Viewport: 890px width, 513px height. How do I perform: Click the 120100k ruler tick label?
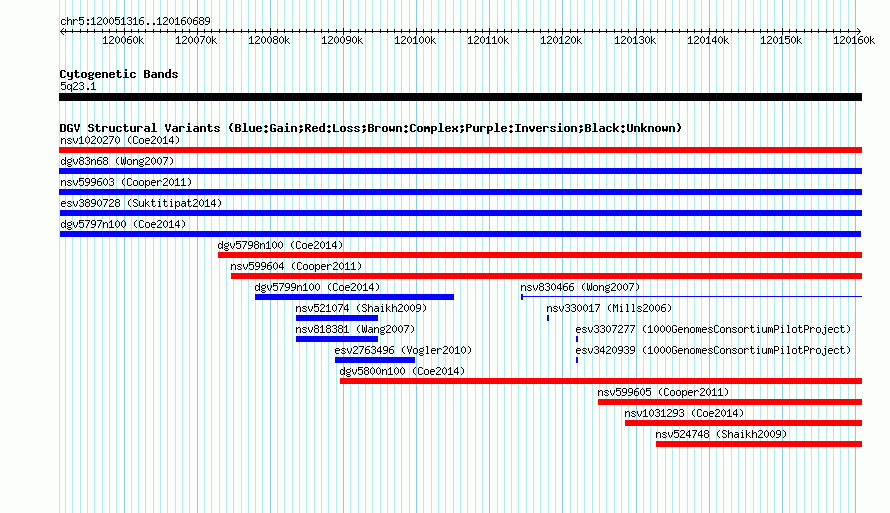pyautogui.click(x=415, y=40)
